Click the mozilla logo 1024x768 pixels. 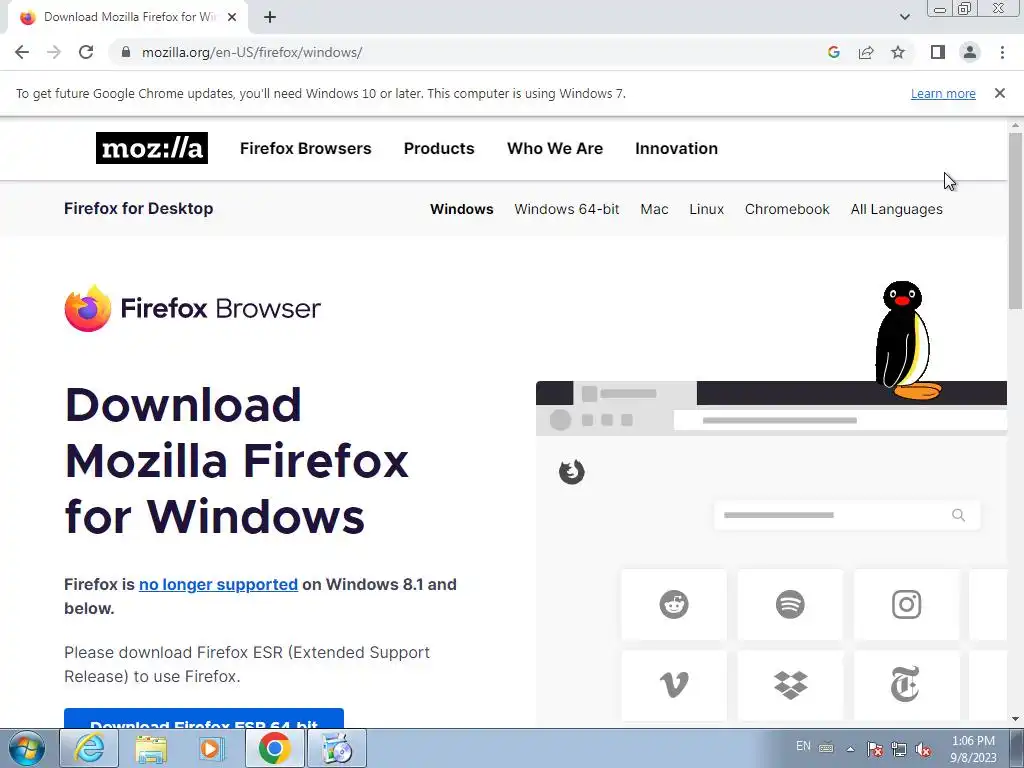pos(152,148)
